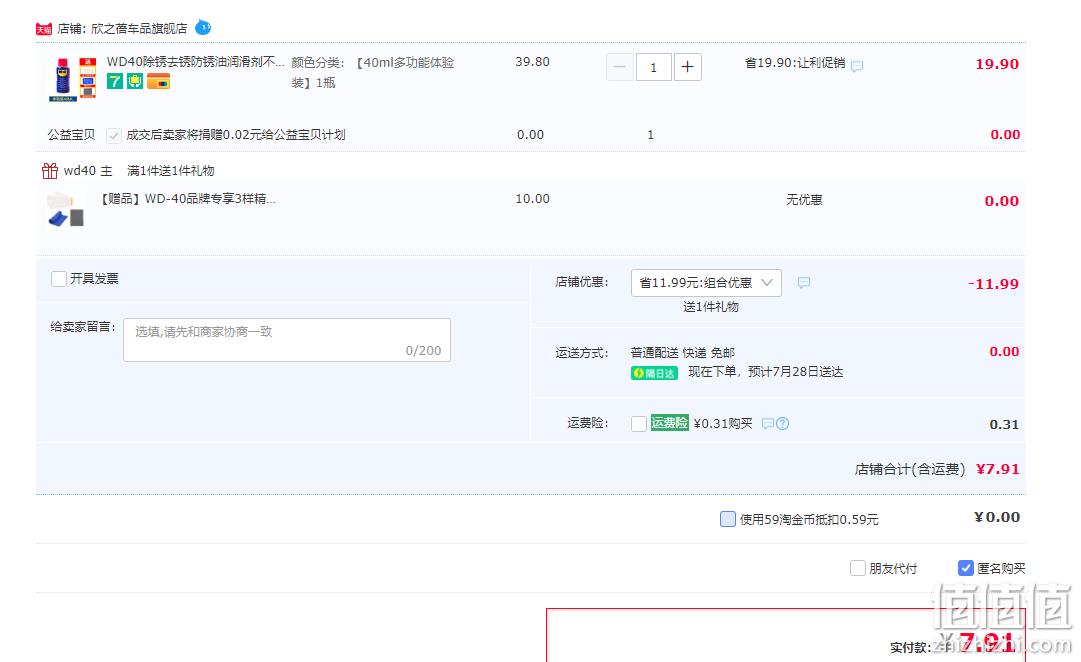Expand the 省11.99元:组合优惠 store discount dropdown
The width and height of the screenshot is (1081, 662).
pos(706,283)
